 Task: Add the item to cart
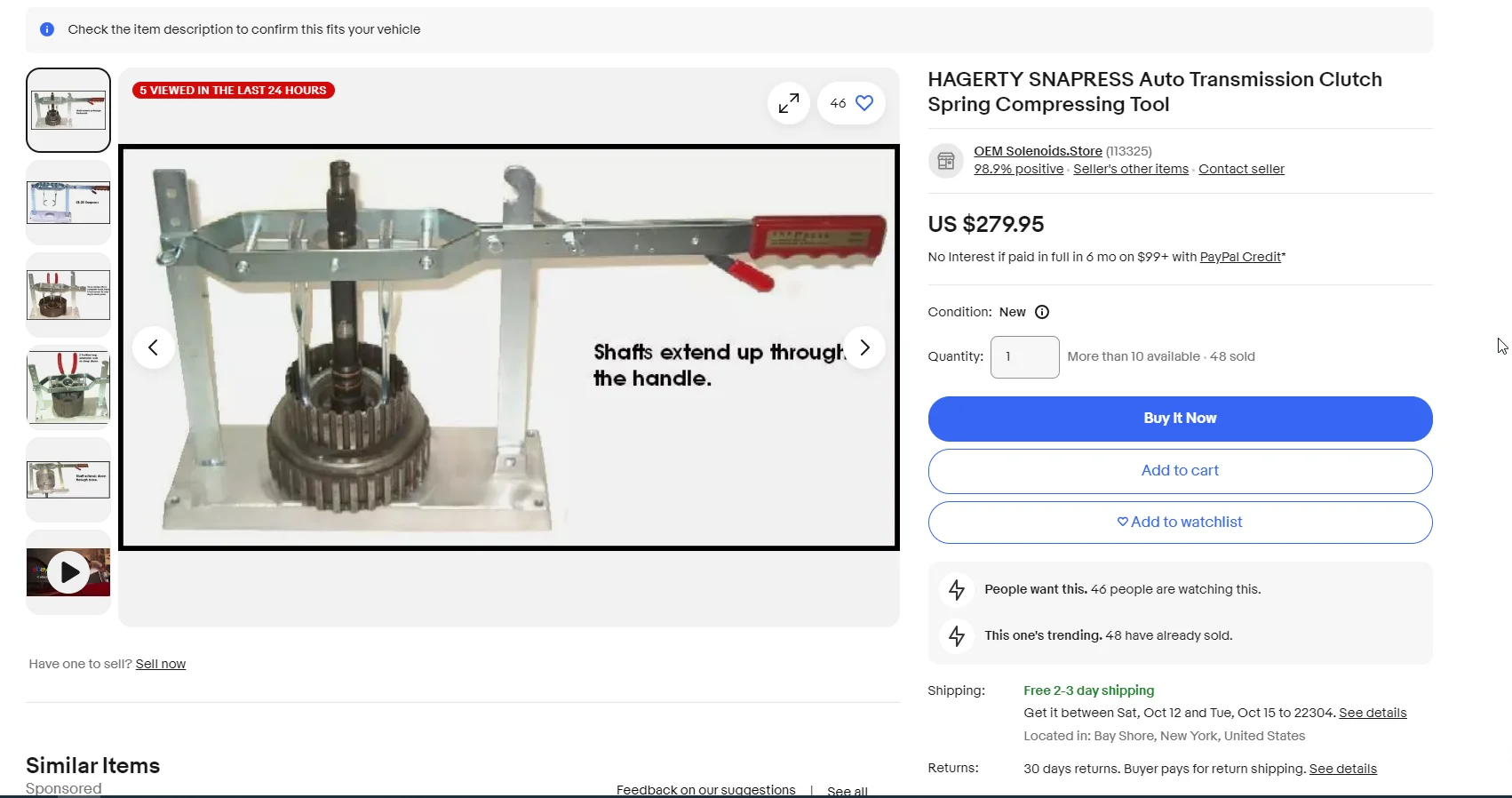1179,471
